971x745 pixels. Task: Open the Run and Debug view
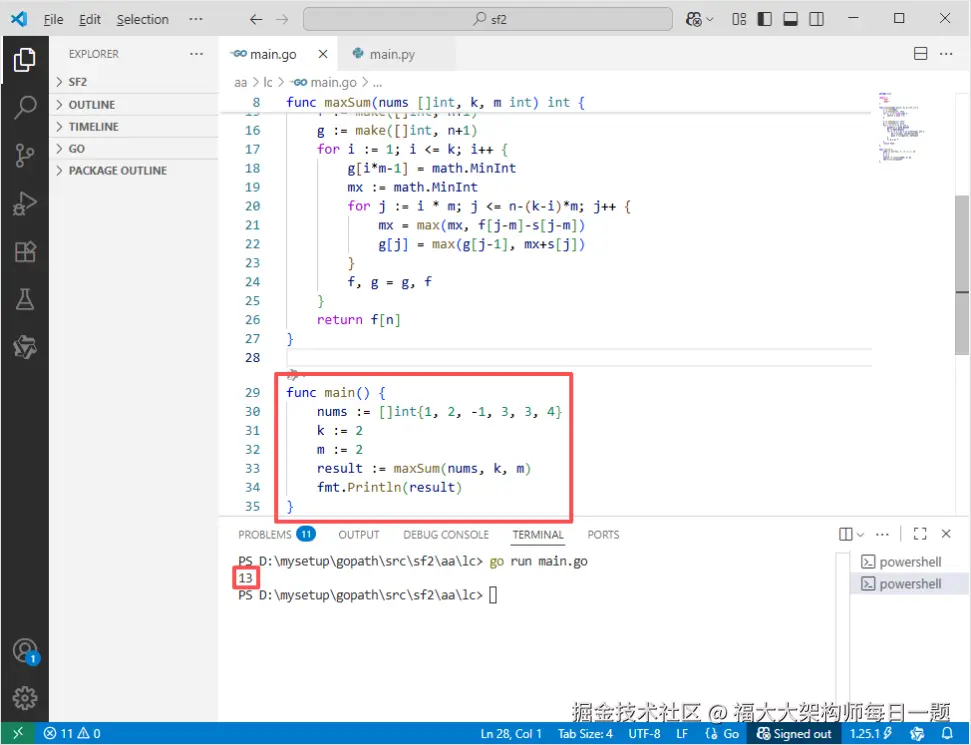coord(25,203)
